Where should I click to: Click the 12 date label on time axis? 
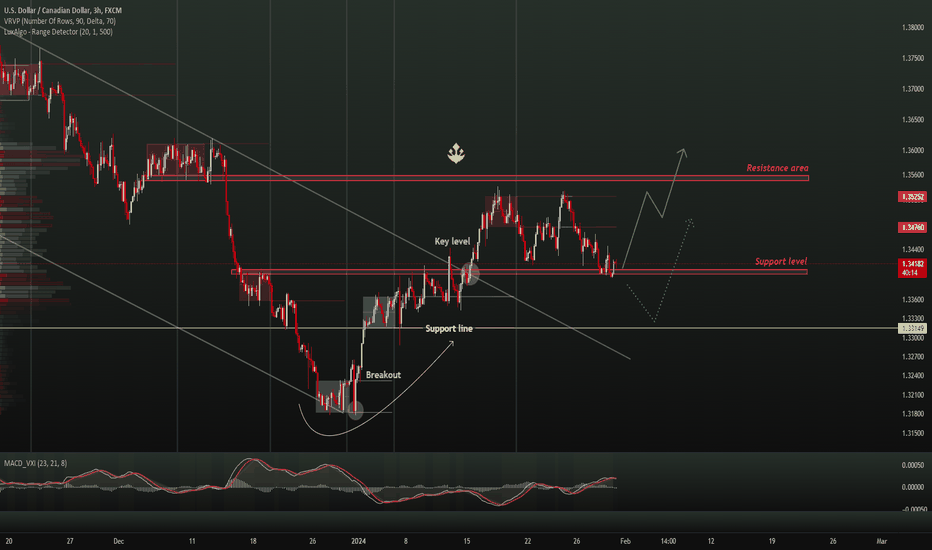coord(711,542)
